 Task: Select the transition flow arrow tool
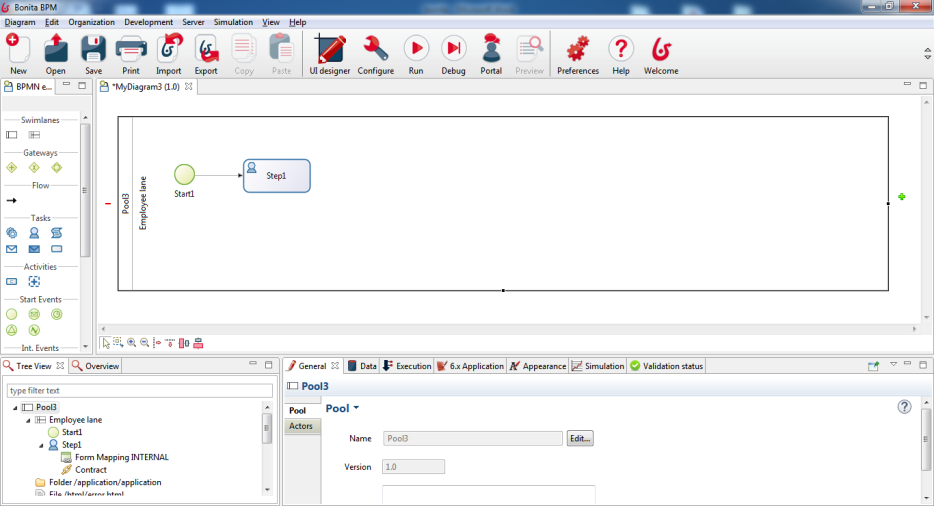(11, 200)
